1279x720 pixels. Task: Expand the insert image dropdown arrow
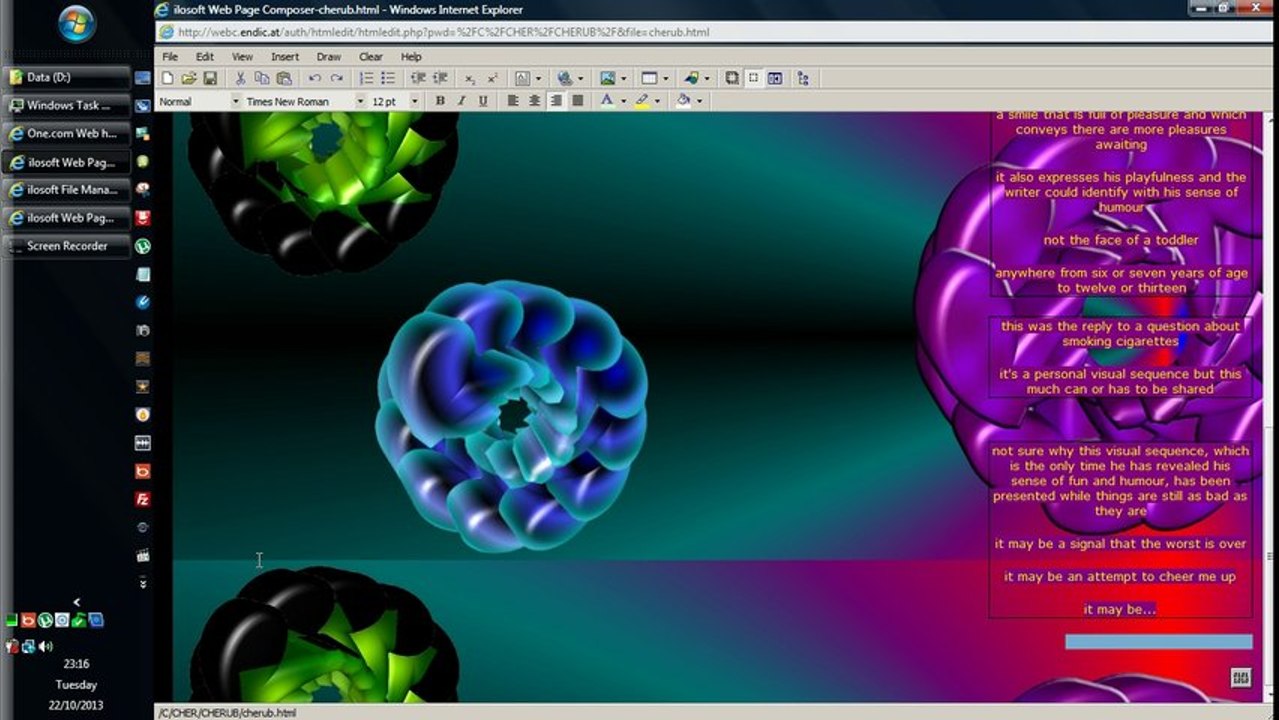(623, 78)
